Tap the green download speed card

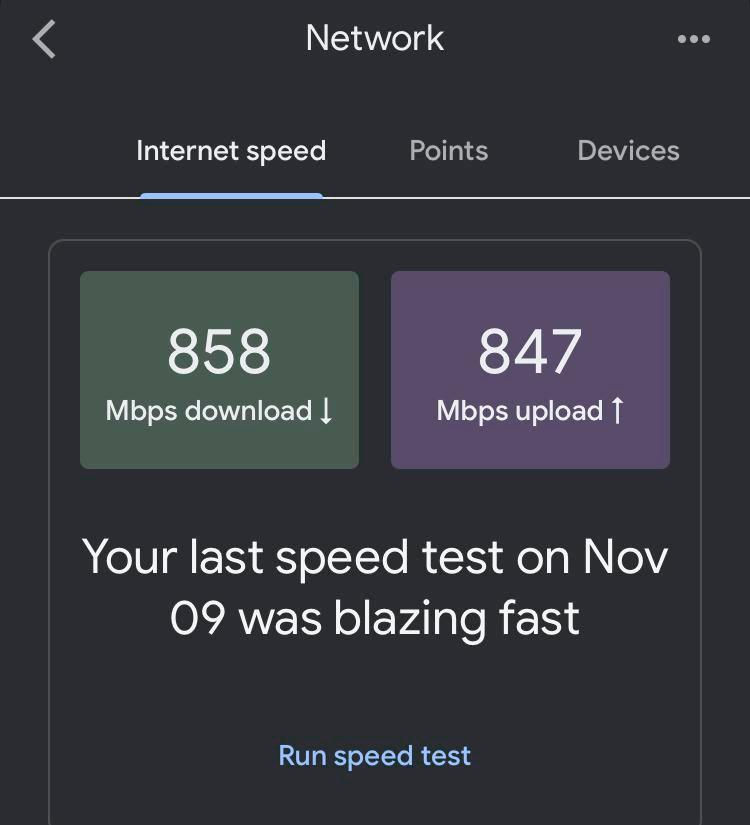click(x=219, y=370)
